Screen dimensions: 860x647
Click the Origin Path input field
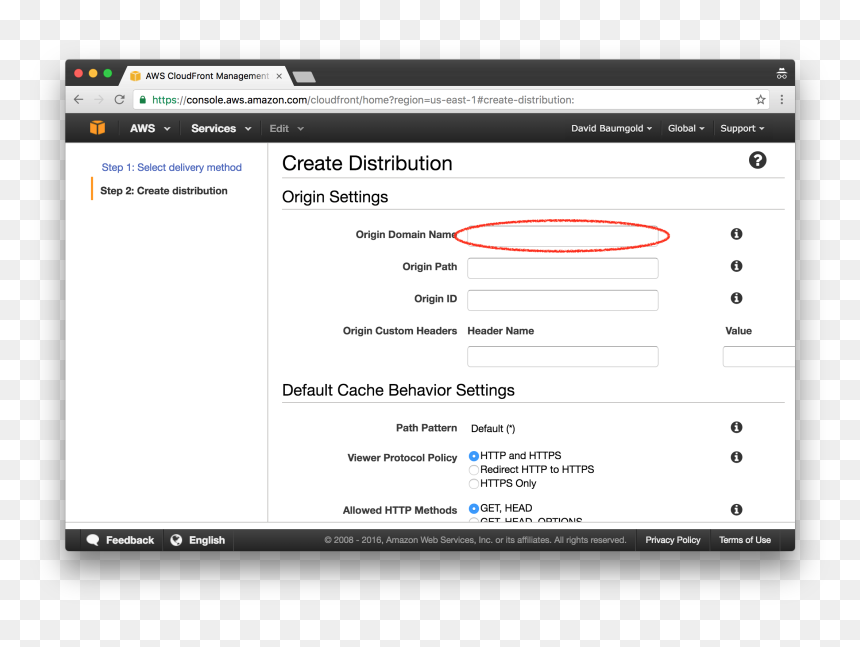pos(563,268)
